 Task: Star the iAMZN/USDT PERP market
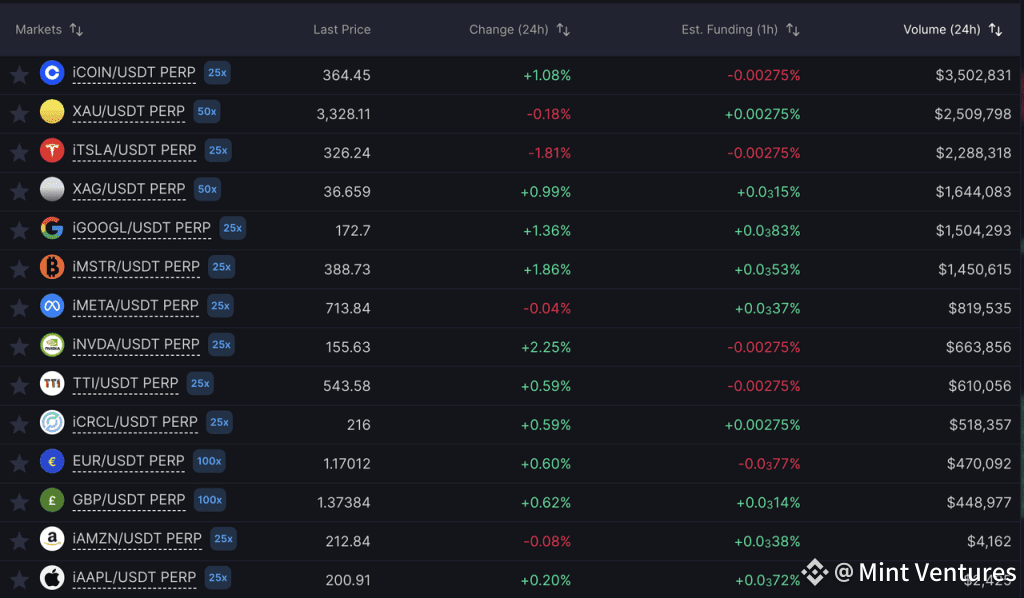[19, 541]
